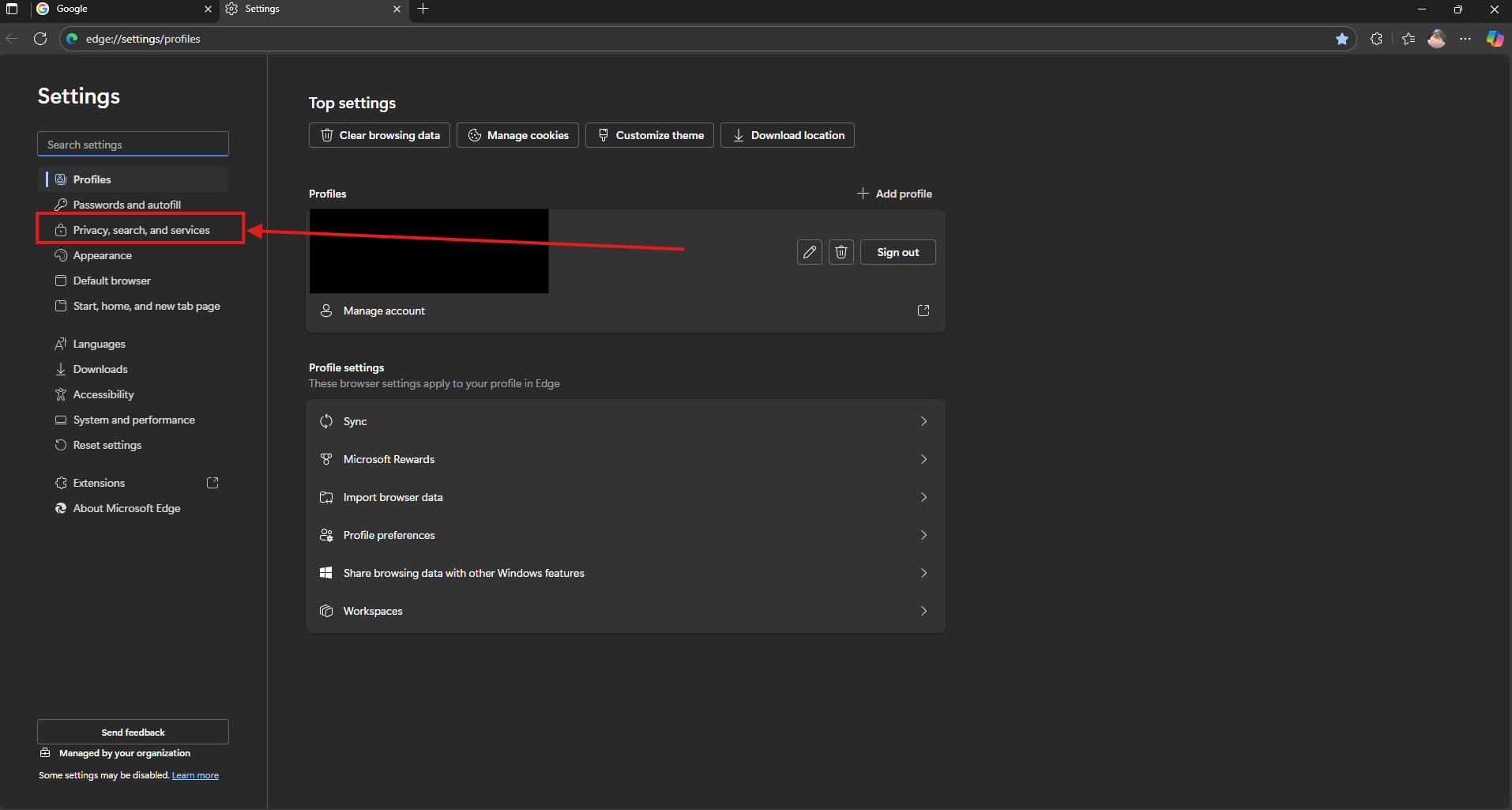Click the browser back arrow
The height and width of the screenshot is (810, 1512).
click(12, 39)
